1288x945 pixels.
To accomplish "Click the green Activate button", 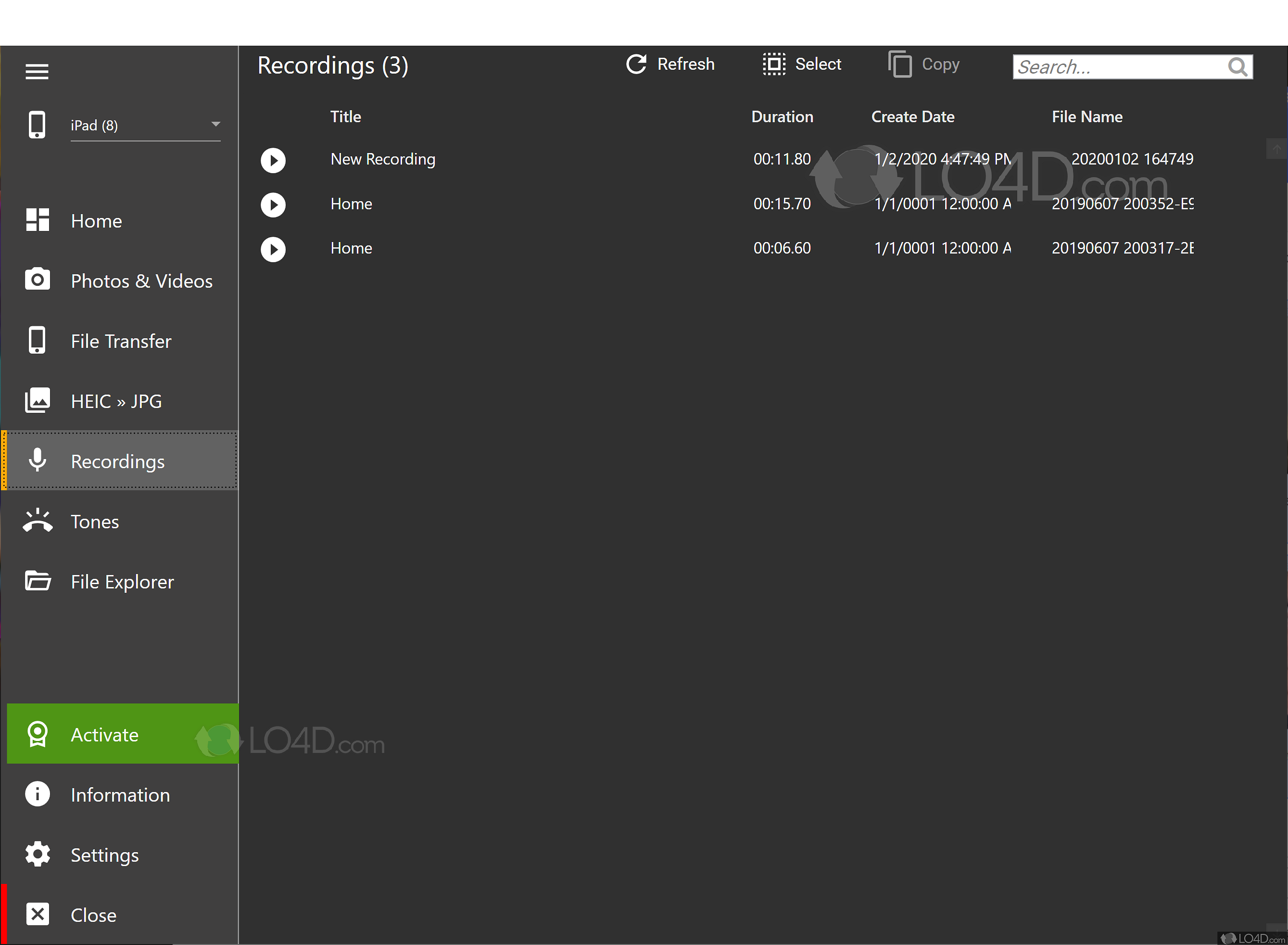I will (105, 734).
